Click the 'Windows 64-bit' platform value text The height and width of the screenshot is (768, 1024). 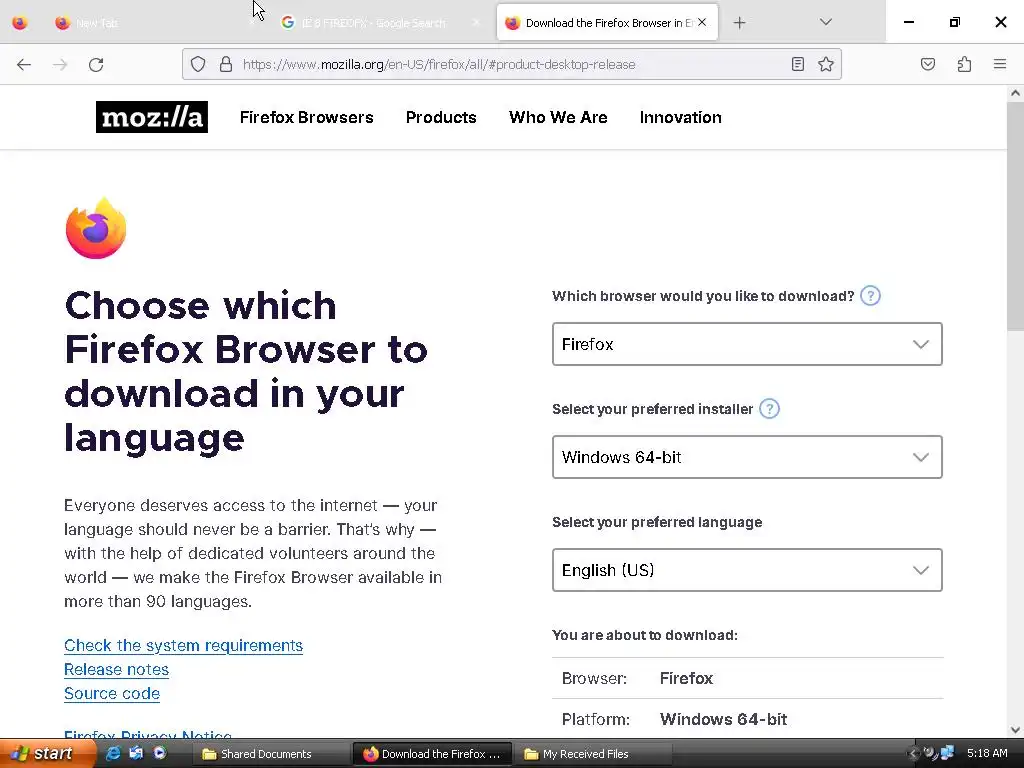(x=723, y=719)
